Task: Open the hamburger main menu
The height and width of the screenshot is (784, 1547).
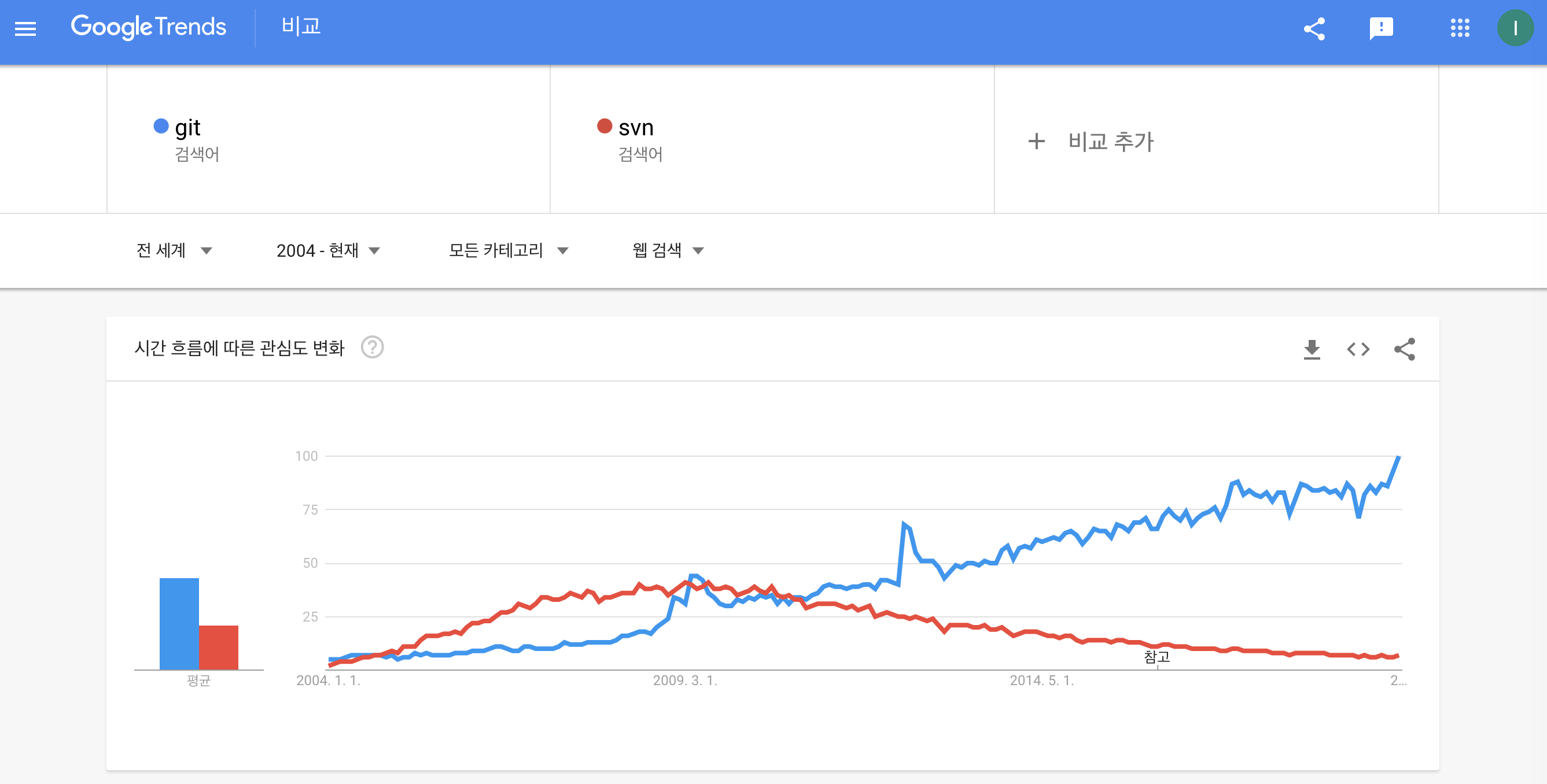Action: (25, 28)
